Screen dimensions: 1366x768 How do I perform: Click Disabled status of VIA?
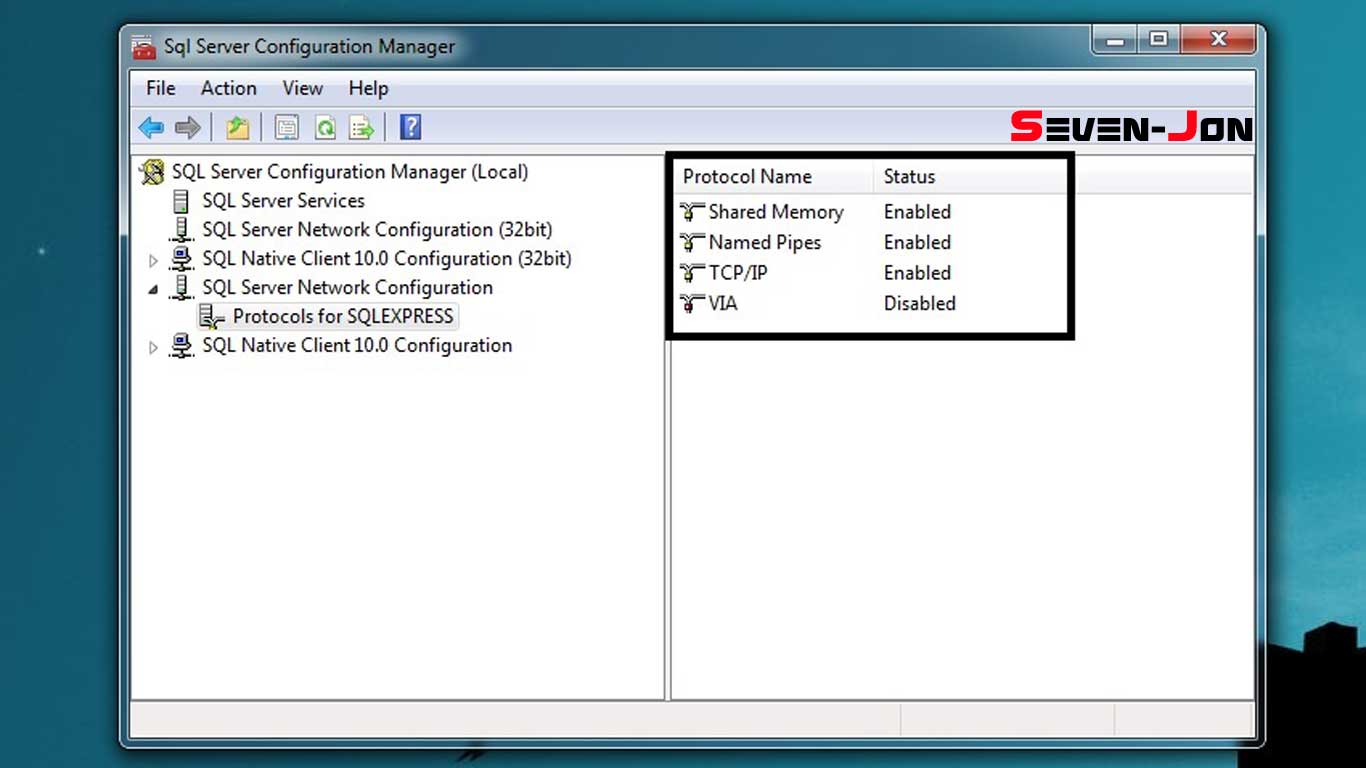[920, 303]
